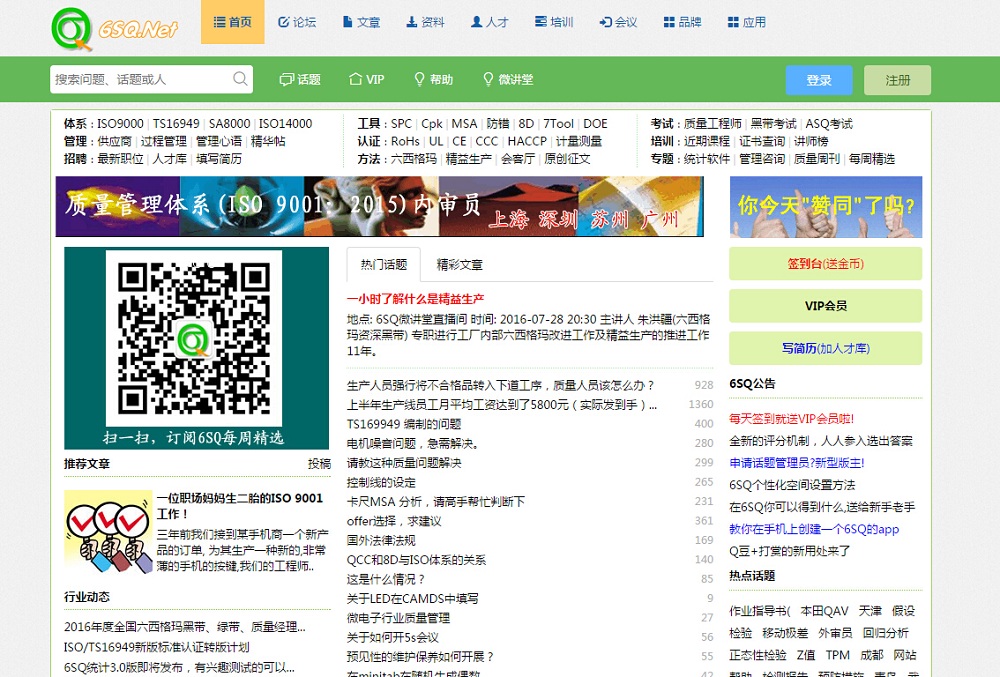Open the SA8000 link

[x=230, y=124]
